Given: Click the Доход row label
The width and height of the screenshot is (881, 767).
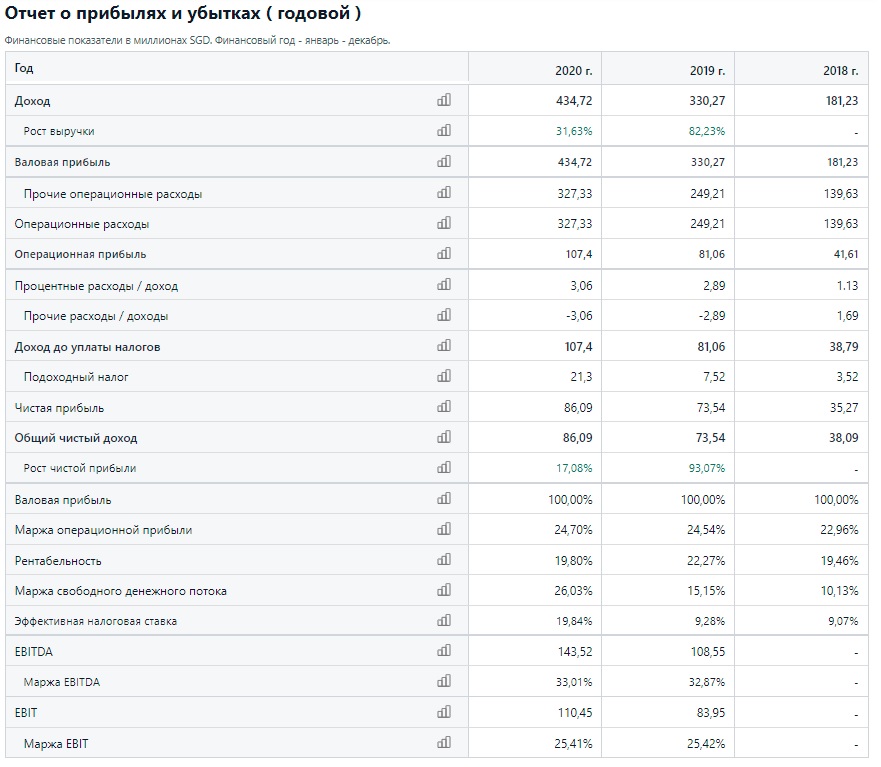Looking at the screenshot, I should 33,101.
